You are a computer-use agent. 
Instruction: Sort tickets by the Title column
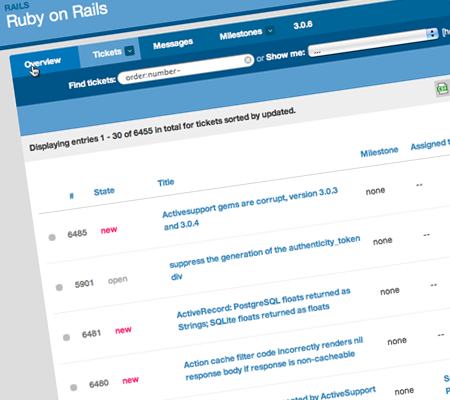[166, 183]
